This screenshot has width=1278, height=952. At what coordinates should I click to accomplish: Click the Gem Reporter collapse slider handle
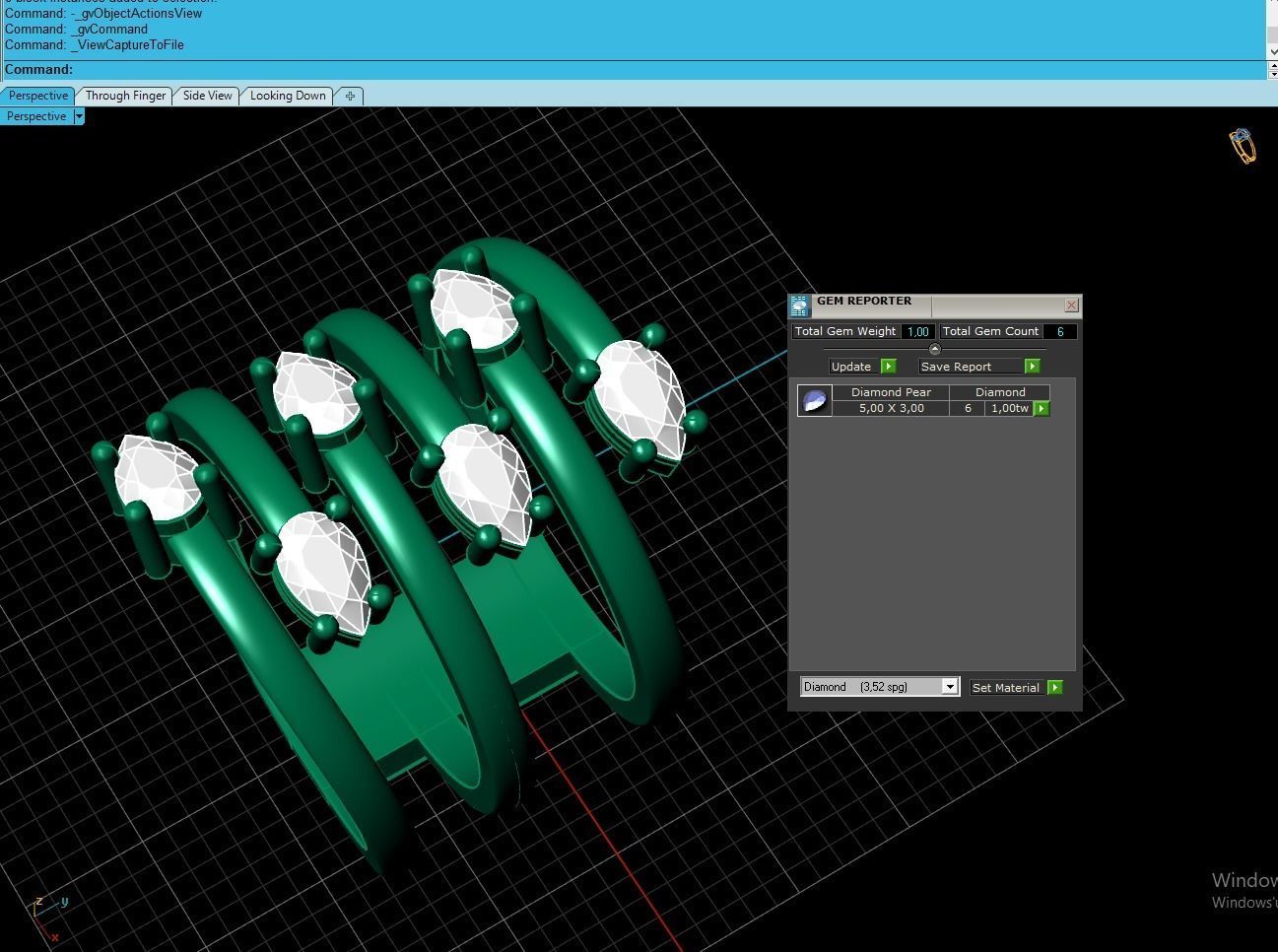(935, 349)
